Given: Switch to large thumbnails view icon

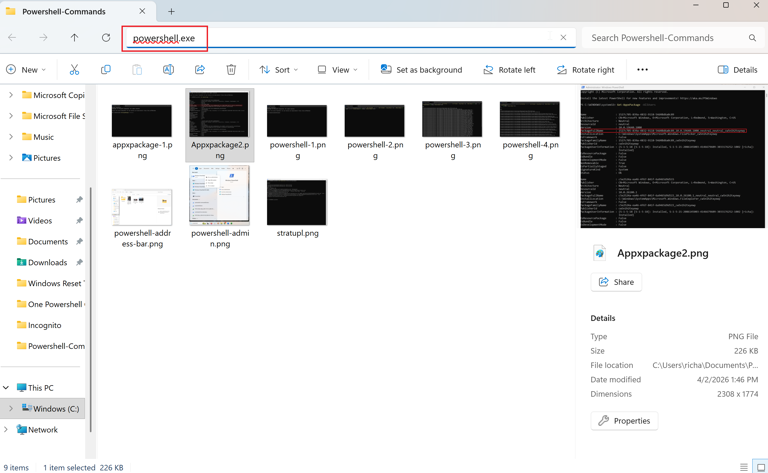Looking at the screenshot, I should point(761,467).
